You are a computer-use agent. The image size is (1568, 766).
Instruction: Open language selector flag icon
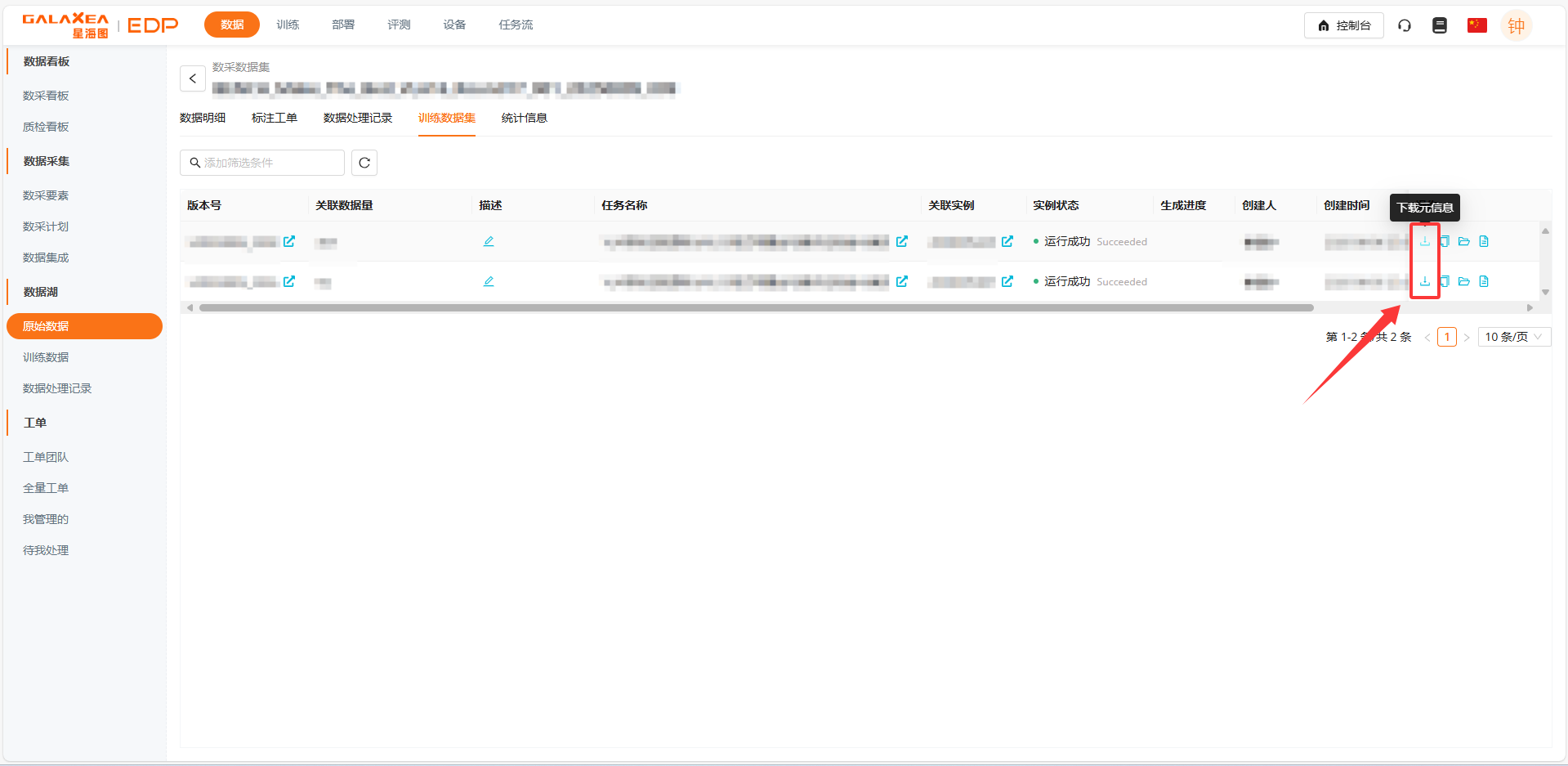(x=1476, y=25)
